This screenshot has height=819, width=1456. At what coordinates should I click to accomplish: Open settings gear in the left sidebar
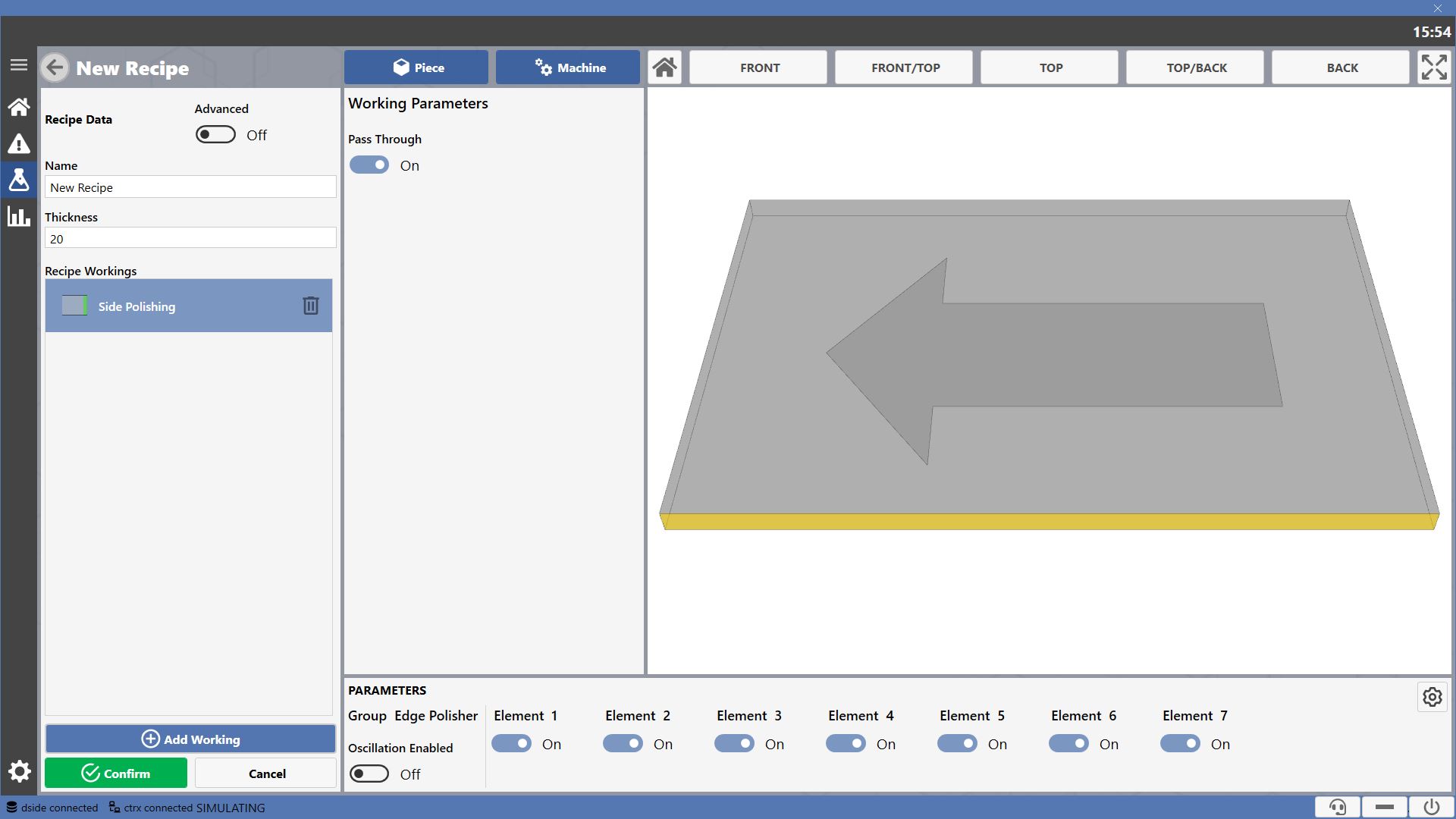tap(19, 772)
